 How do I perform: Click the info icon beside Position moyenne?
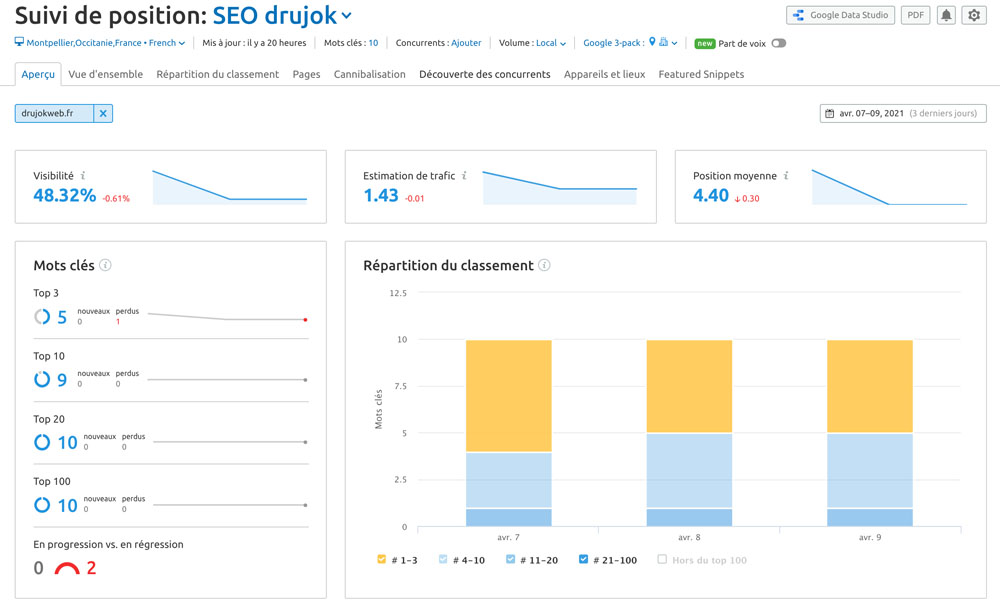pyautogui.click(x=786, y=175)
